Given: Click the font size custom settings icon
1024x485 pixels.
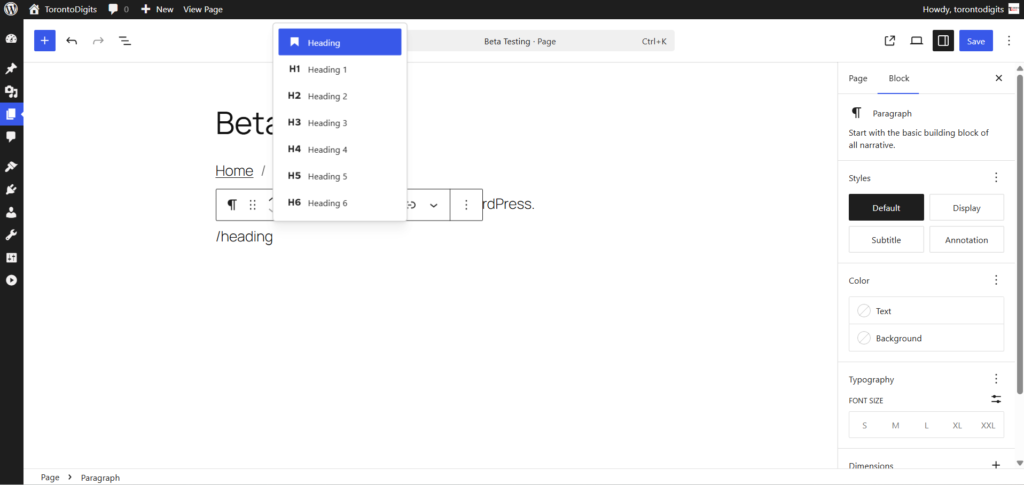Looking at the screenshot, I should (995, 399).
